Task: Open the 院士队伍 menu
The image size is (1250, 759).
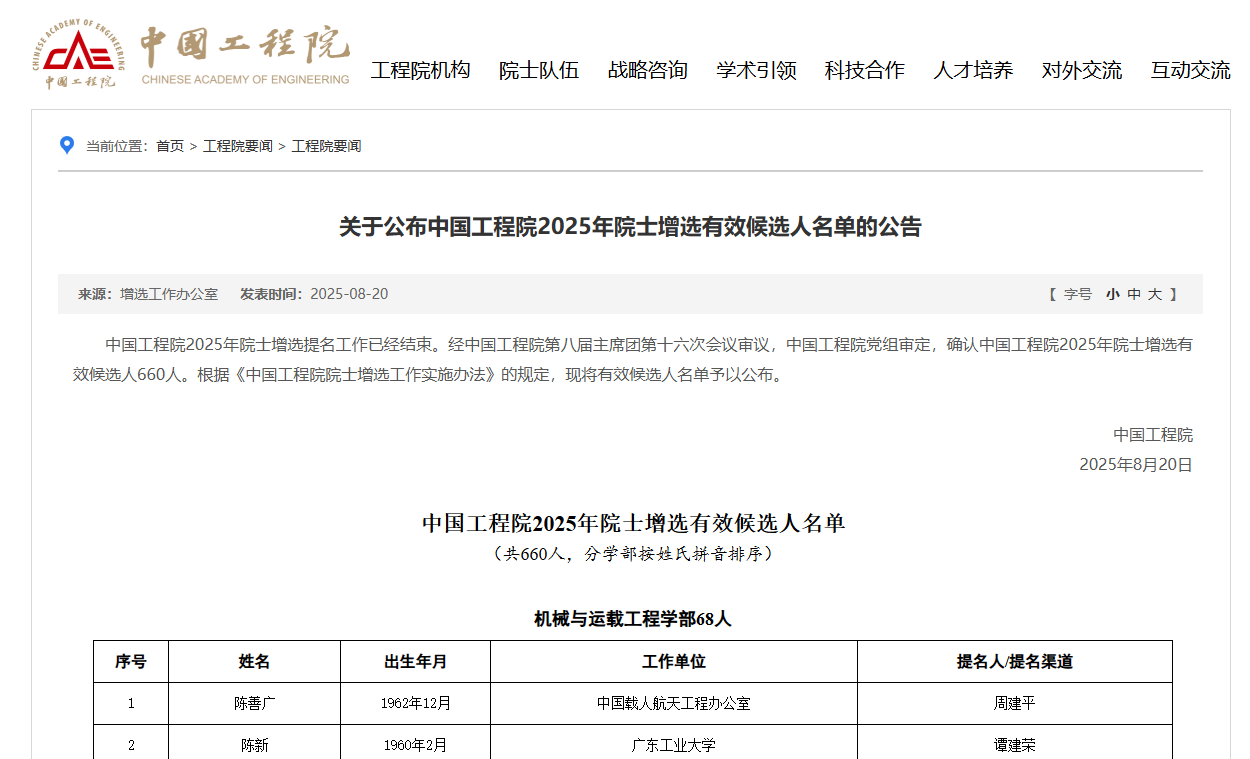Action: click(x=539, y=70)
